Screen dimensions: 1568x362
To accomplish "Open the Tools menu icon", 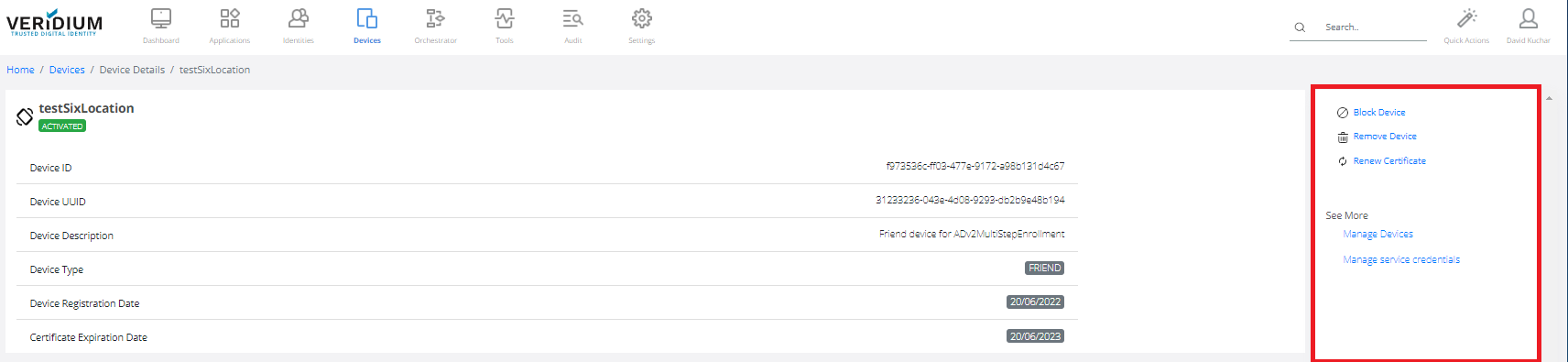I will (x=505, y=18).
